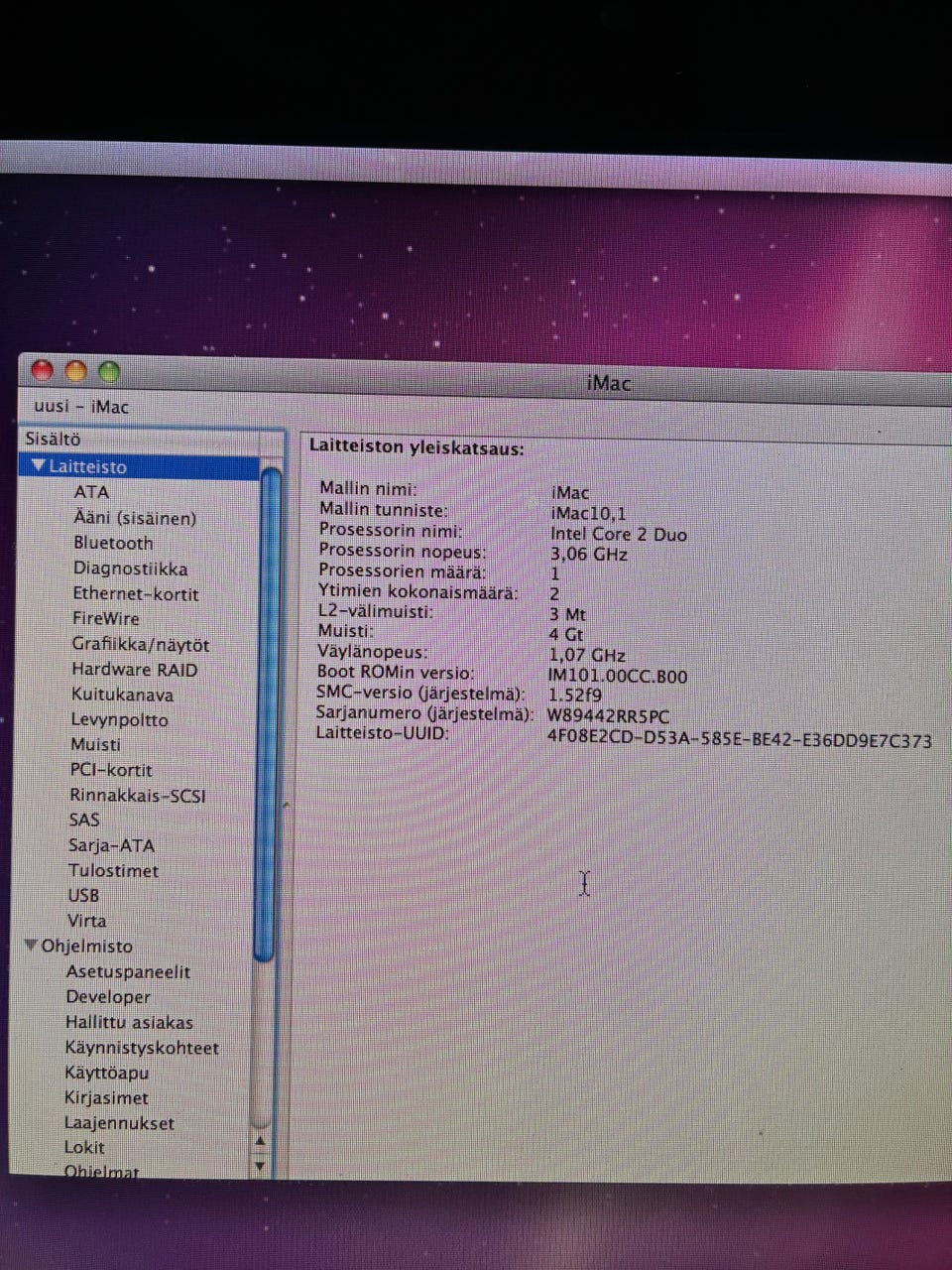
Task: Click the Intel Core 2 Duo value
Action: point(618,534)
